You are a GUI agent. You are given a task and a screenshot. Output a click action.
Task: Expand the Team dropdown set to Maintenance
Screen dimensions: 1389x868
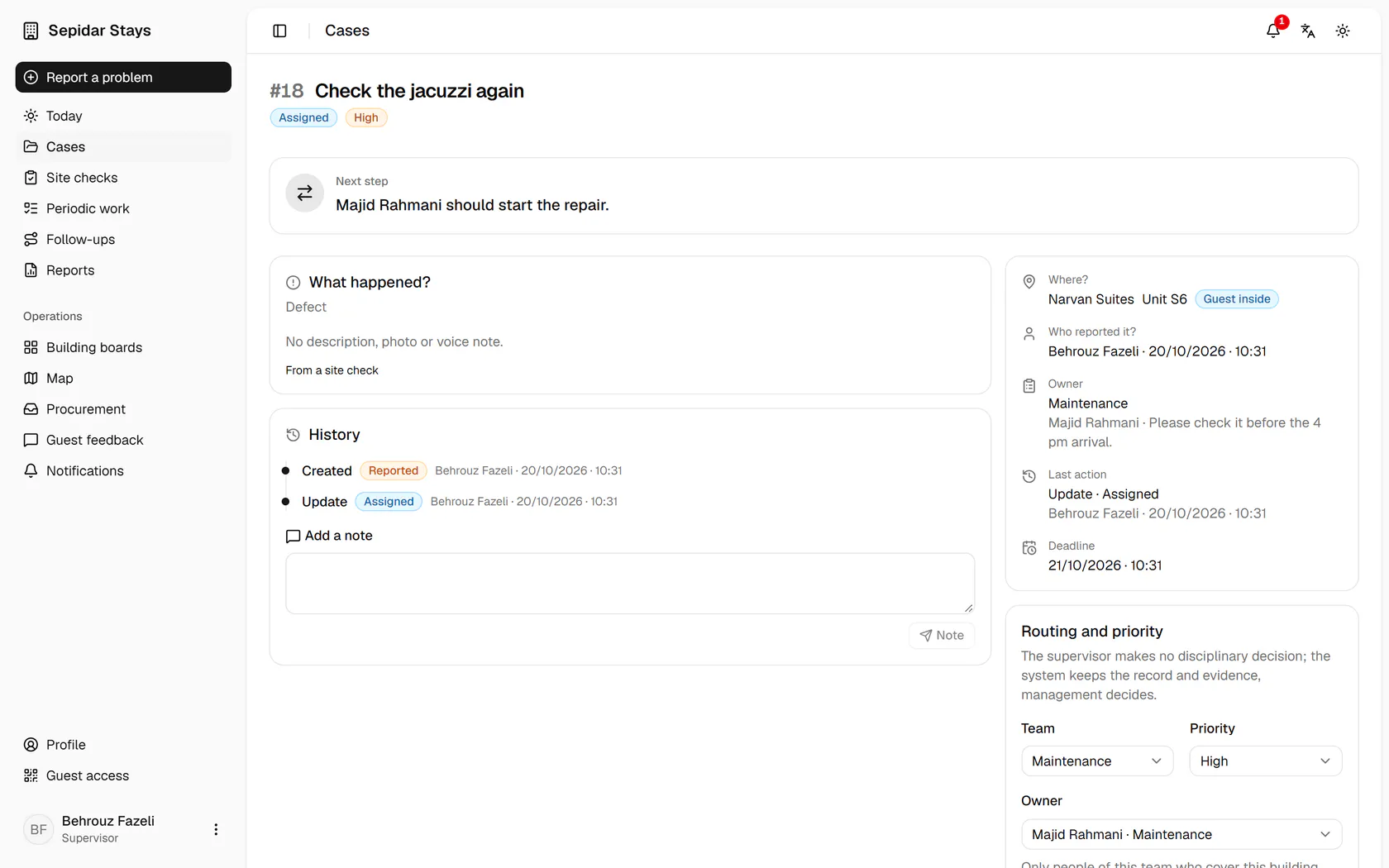[1097, 761]
